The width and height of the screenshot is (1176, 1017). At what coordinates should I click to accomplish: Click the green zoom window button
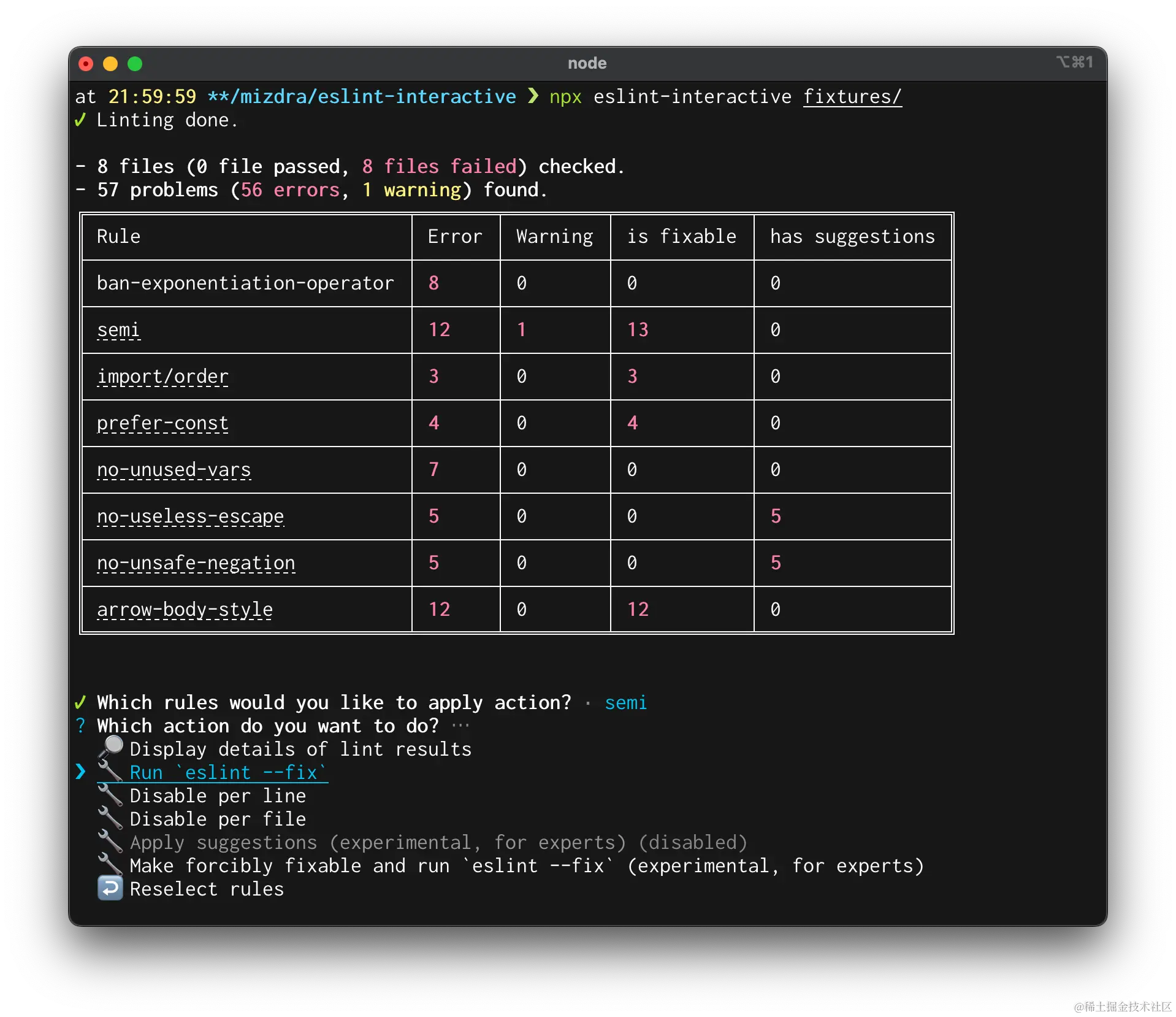click(x=135, y=64)
